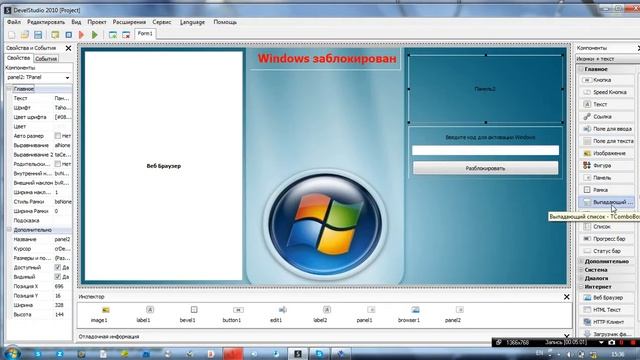Pick the Кнопка component
This screenshot has width=640, height=360.
coord(607,80)
